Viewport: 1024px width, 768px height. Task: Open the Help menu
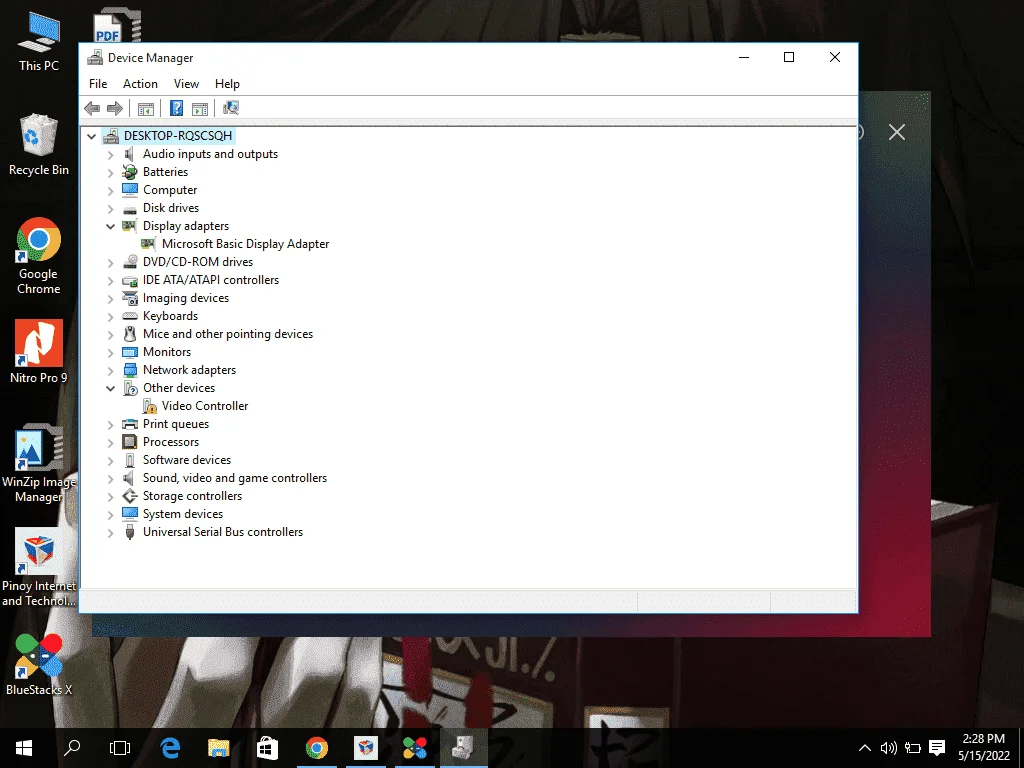coord(227,84)
